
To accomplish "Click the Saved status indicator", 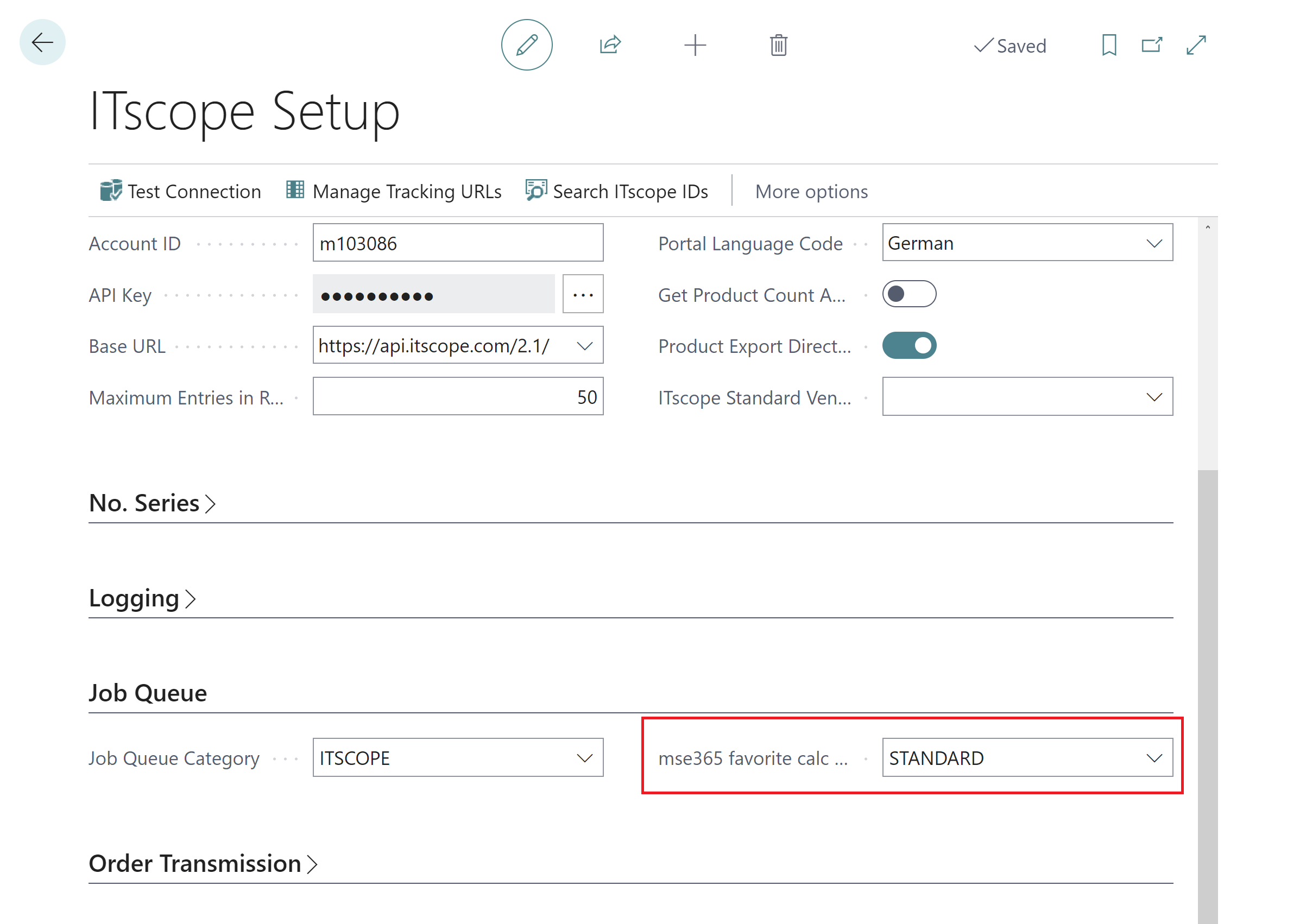I will 1010,46.
